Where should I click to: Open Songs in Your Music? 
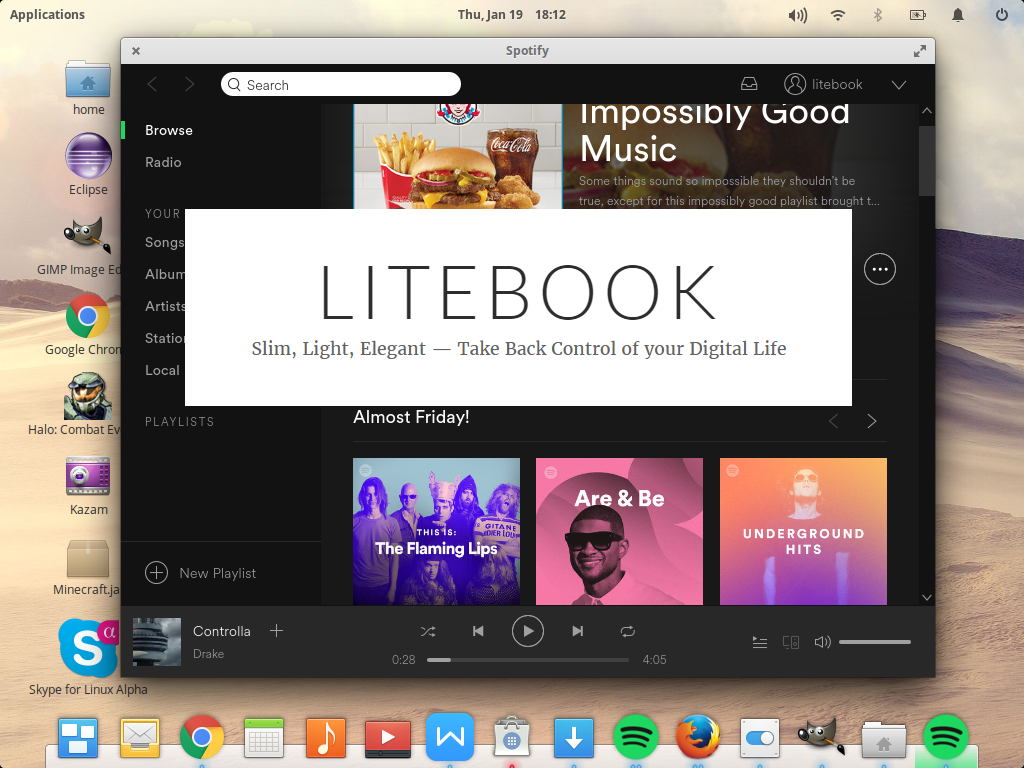[165, 242]
